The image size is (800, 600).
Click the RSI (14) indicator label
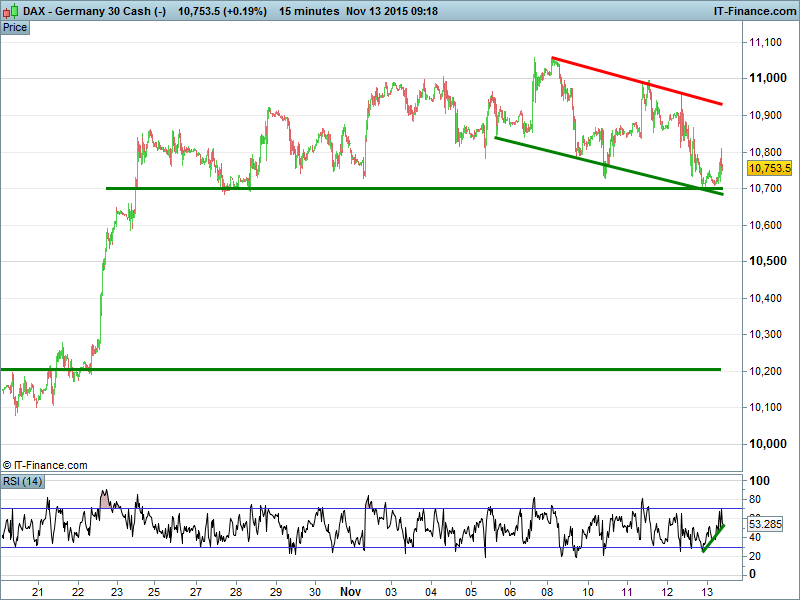(21, 481)
